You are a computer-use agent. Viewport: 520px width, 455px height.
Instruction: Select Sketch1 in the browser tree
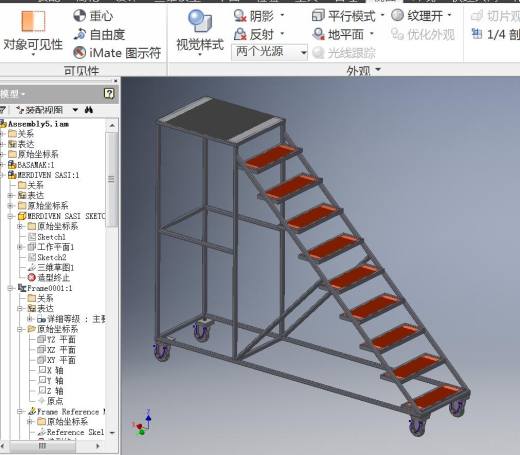click(x=51, y=237)
